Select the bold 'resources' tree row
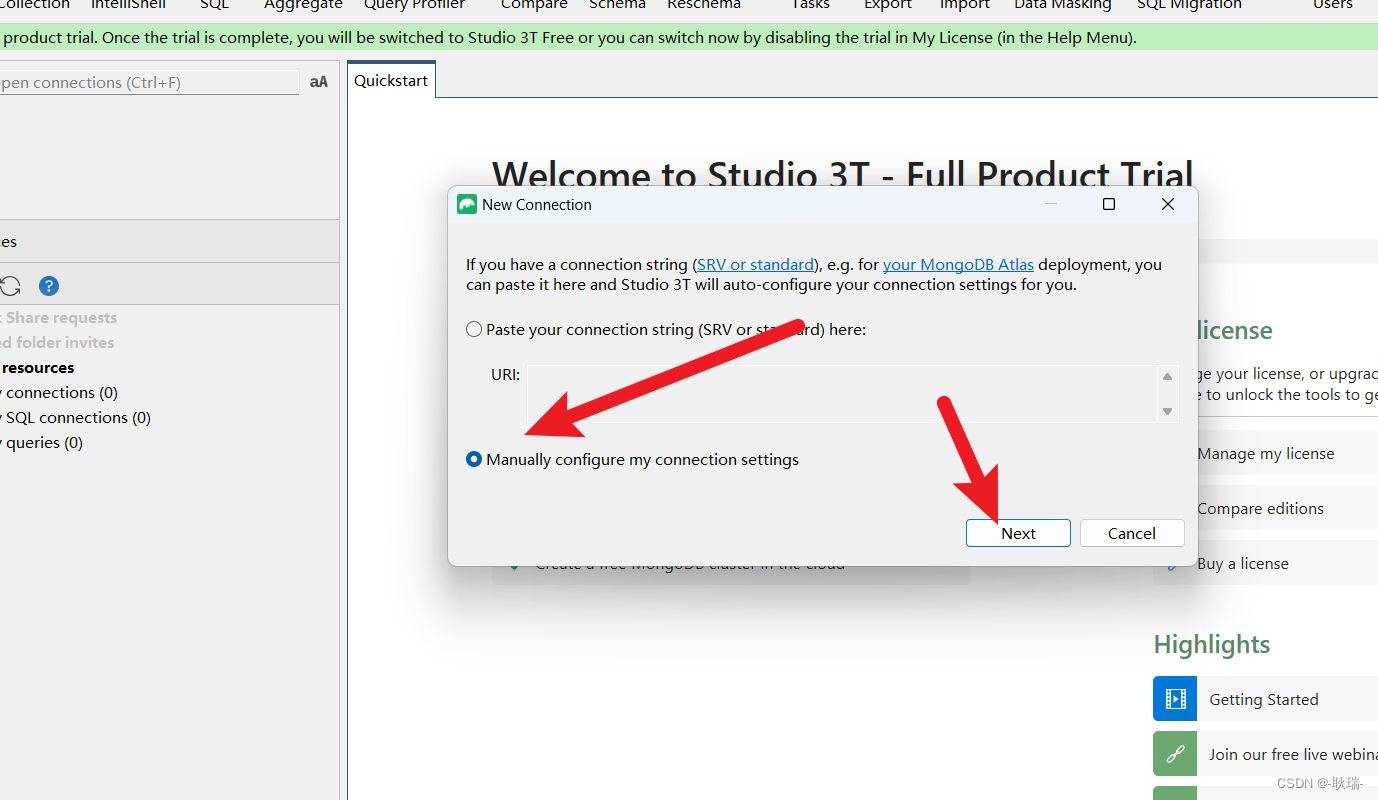Image resolution: width=1378 pixels, height=800 pixels. pyautogui.click(x=38, y=367)
